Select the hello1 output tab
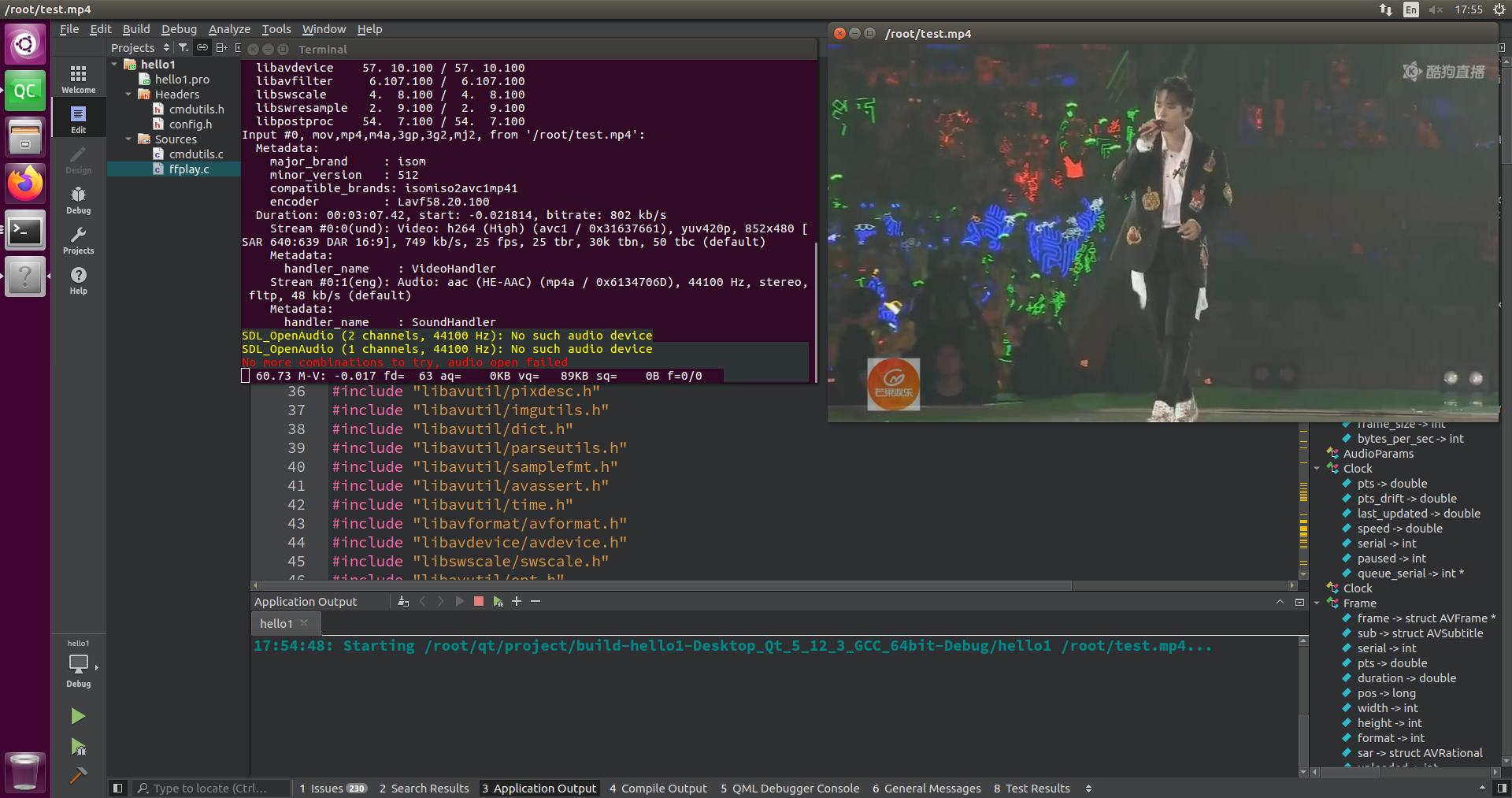 click(274, 623)
